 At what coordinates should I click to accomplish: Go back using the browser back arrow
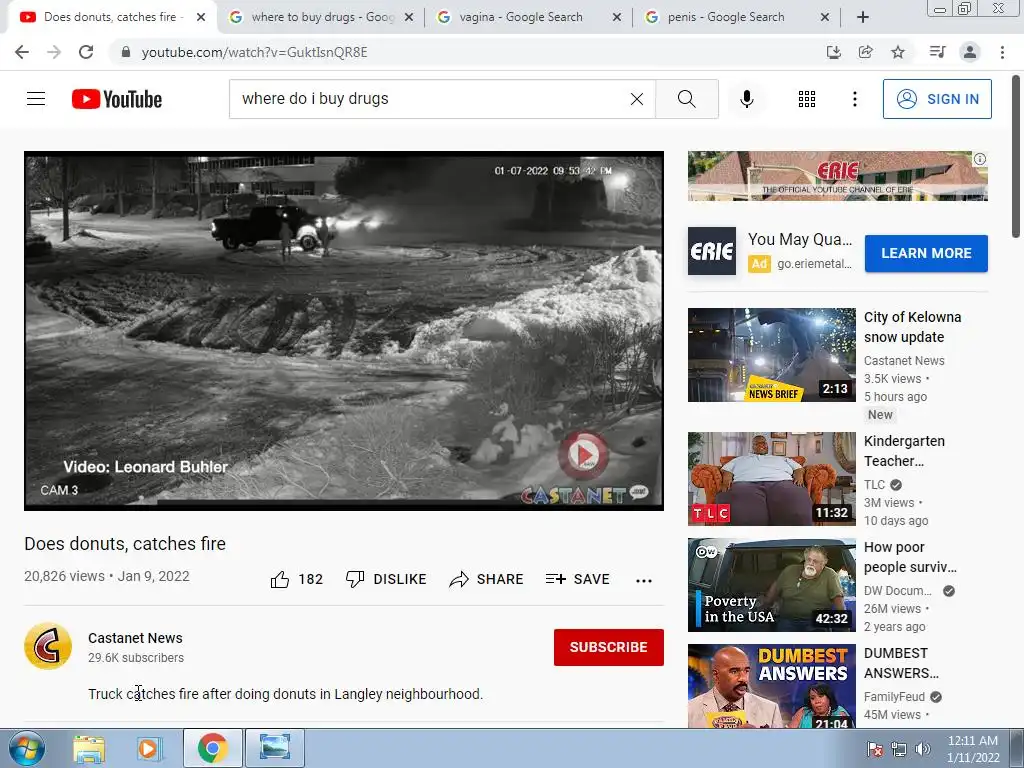[x=22, y=52]
